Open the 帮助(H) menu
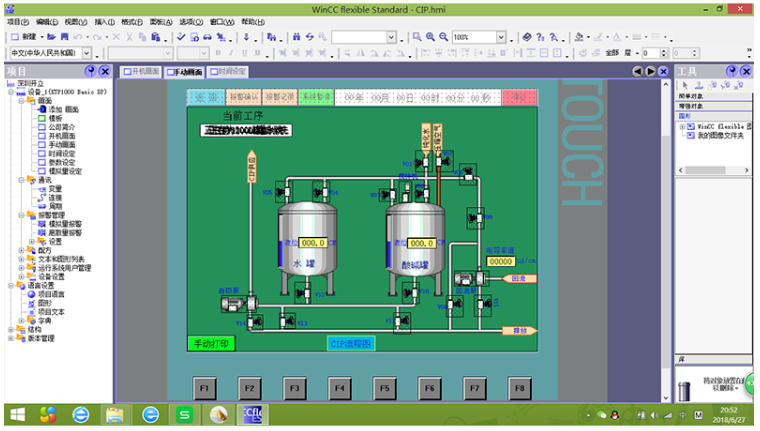The image size is (760, 431). tap(253, 22)
